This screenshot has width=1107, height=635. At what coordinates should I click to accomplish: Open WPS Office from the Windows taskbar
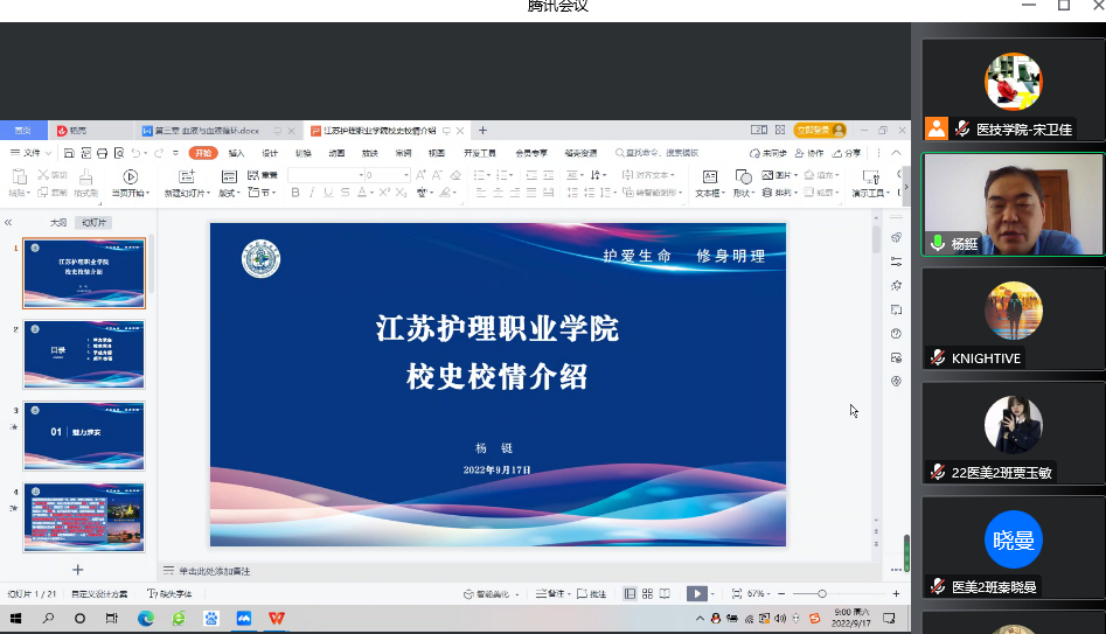coord(276,619)
